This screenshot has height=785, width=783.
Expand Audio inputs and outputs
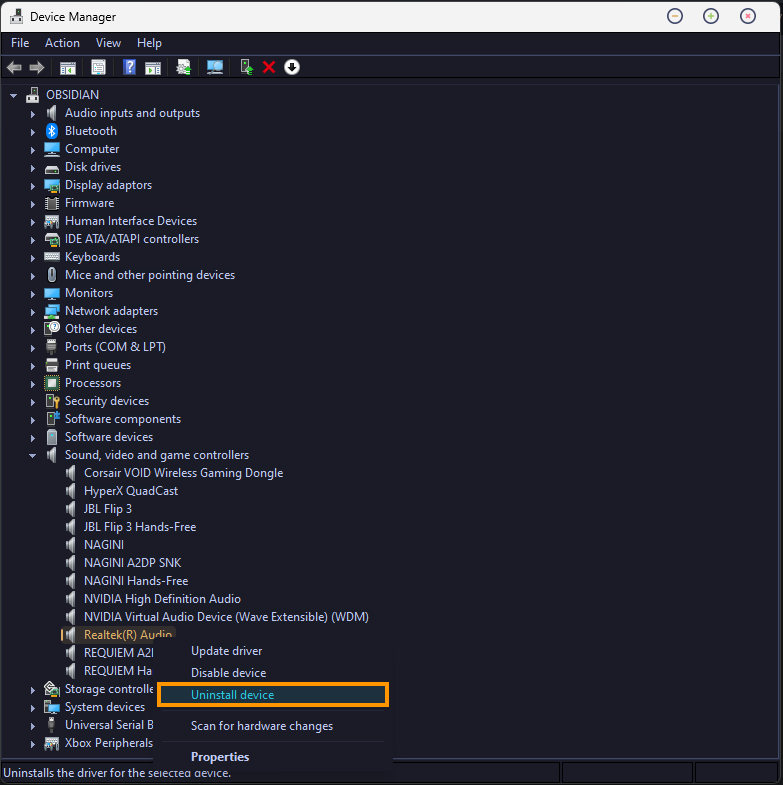click(33, 114)
